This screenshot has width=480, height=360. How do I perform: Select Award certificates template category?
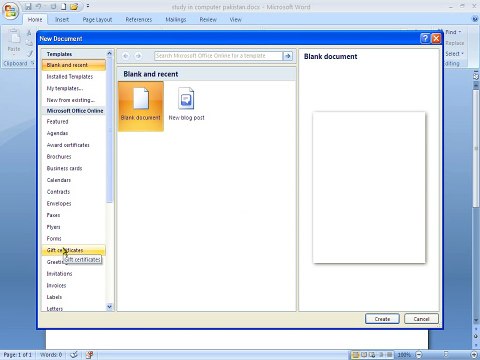click(x=74, y=145)
